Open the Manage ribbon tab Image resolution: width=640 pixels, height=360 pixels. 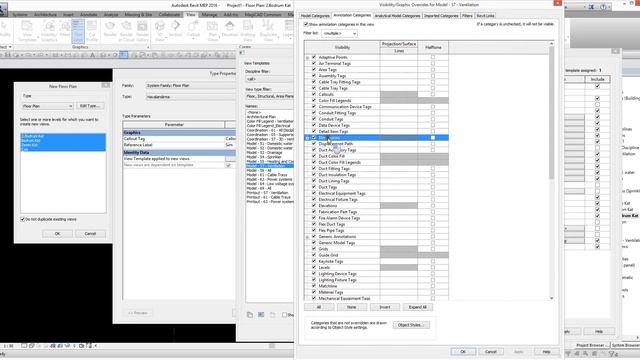tap(209, 15)
